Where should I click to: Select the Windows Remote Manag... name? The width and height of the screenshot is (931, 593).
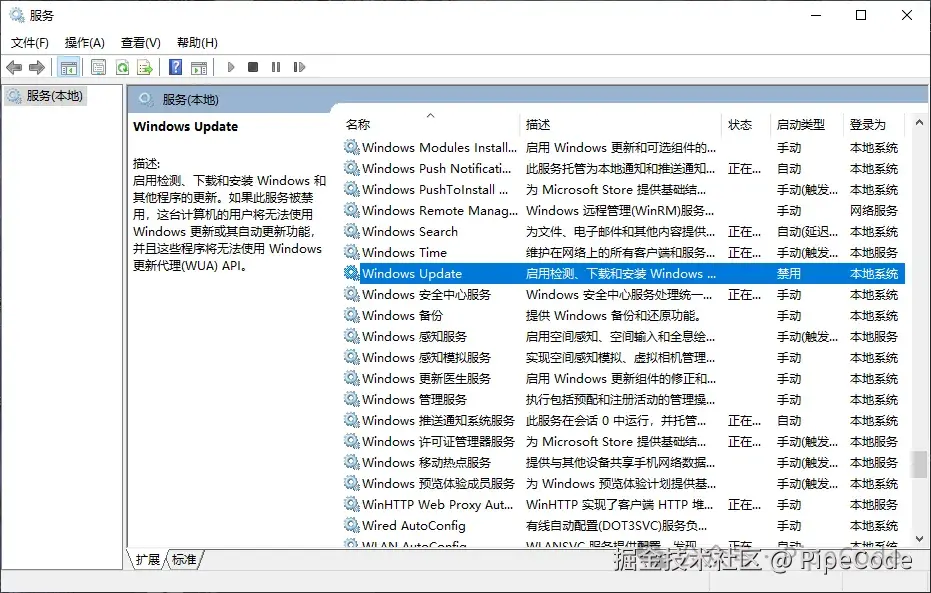point(439,211)
